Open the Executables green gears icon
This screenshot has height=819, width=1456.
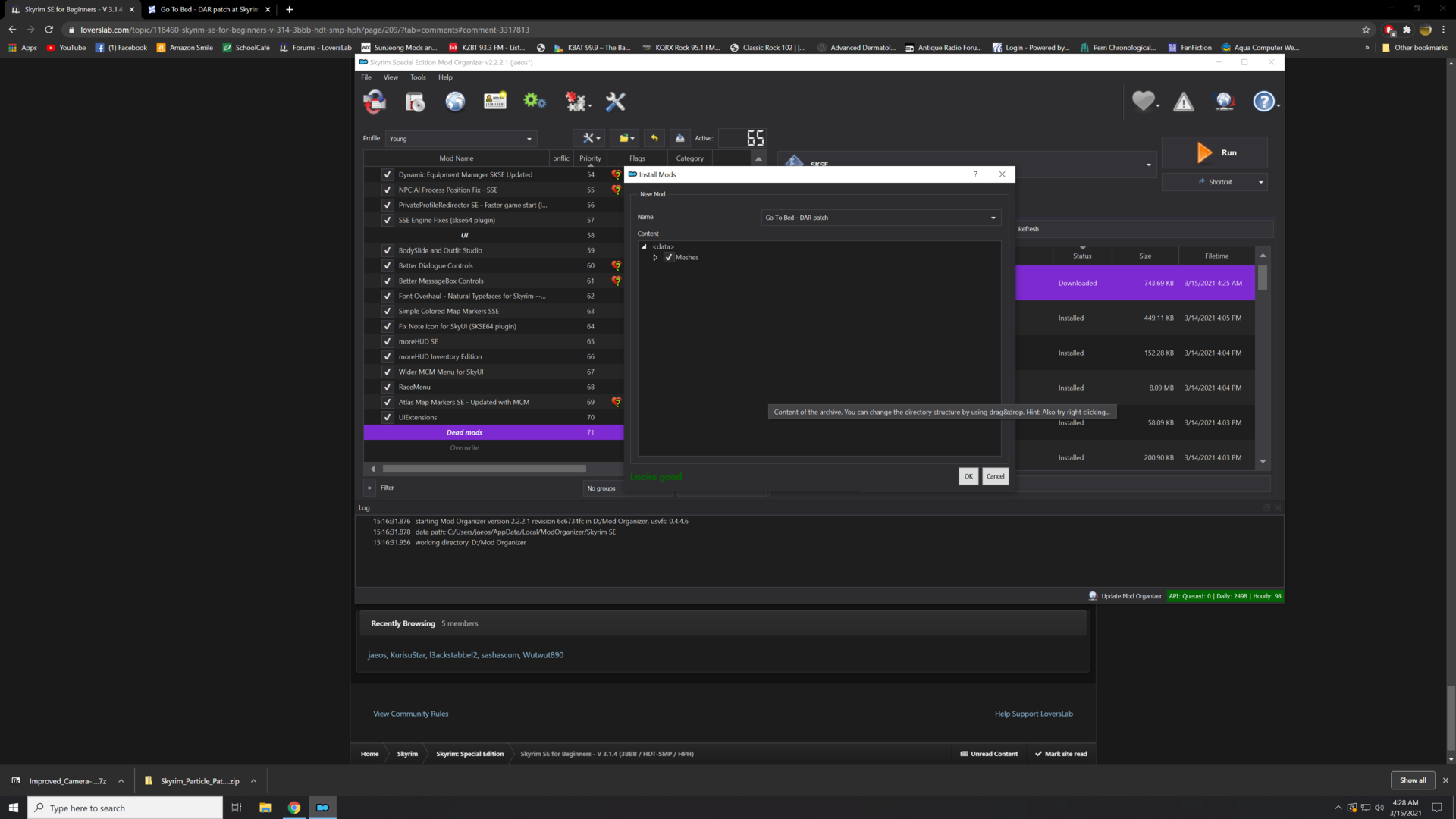tap(535, 102)
